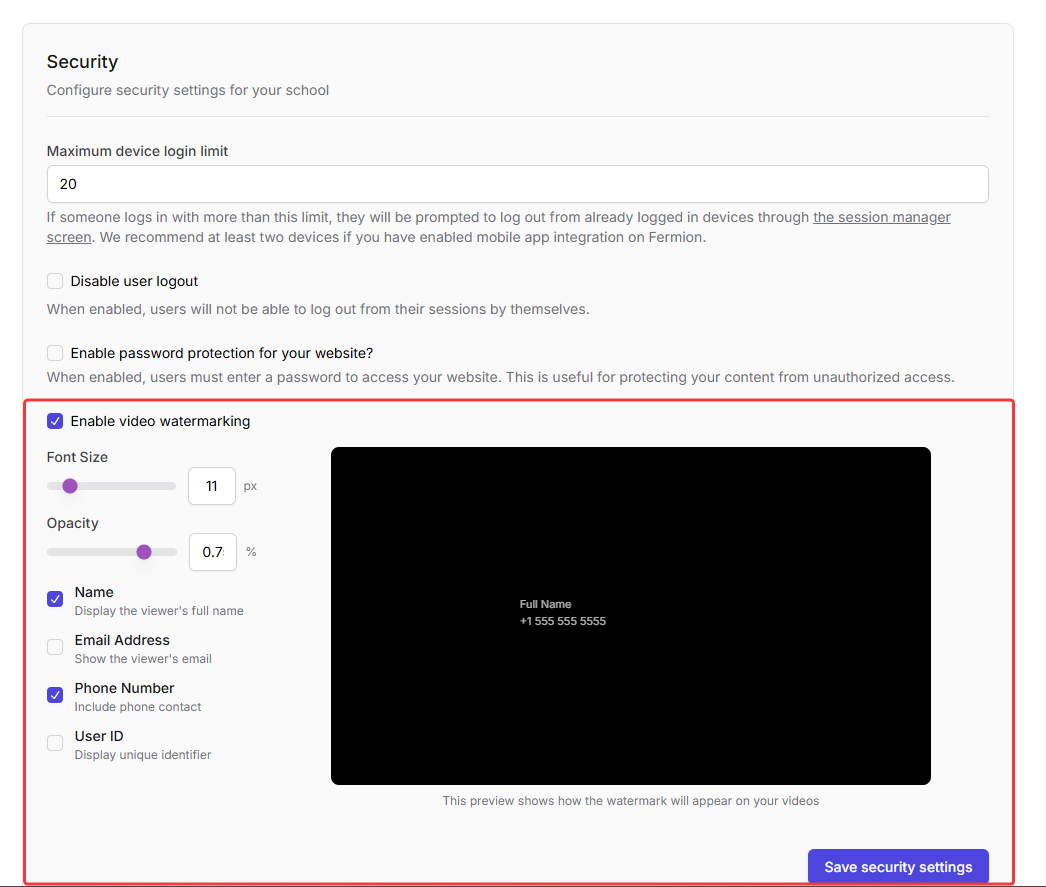Disable the Phone Number watermark checkbox
Screen dimensions: 1046x887
pos(55,695)
